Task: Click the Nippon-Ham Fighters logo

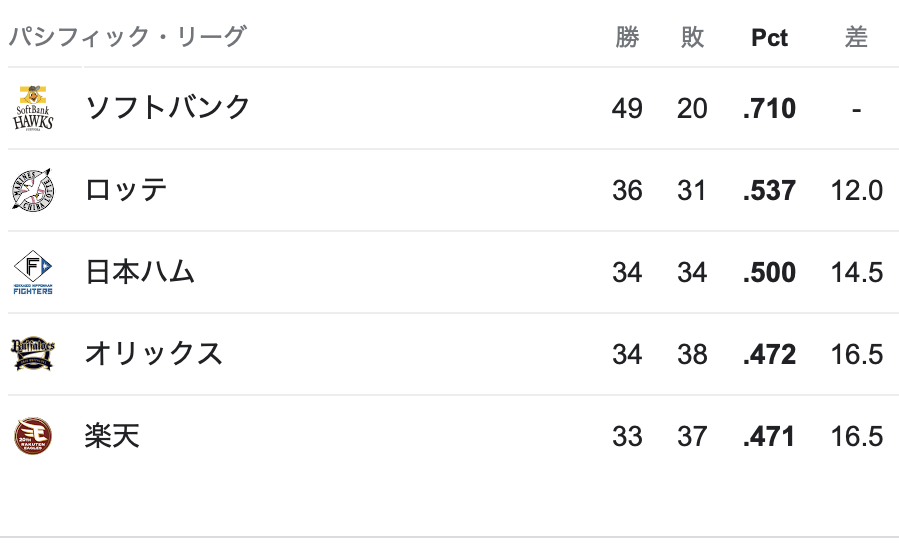Action: pyautogui.click(x=33, y=272)
